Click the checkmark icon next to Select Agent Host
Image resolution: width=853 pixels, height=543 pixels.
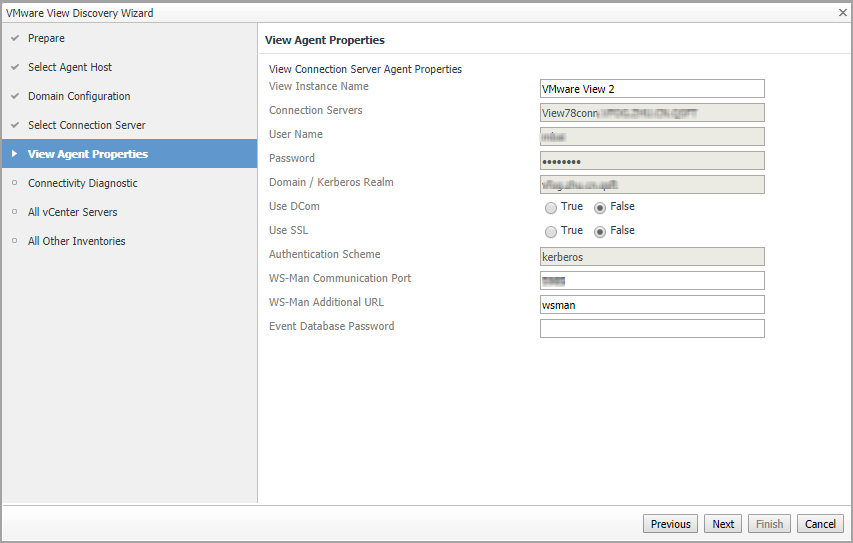[14, 67]
